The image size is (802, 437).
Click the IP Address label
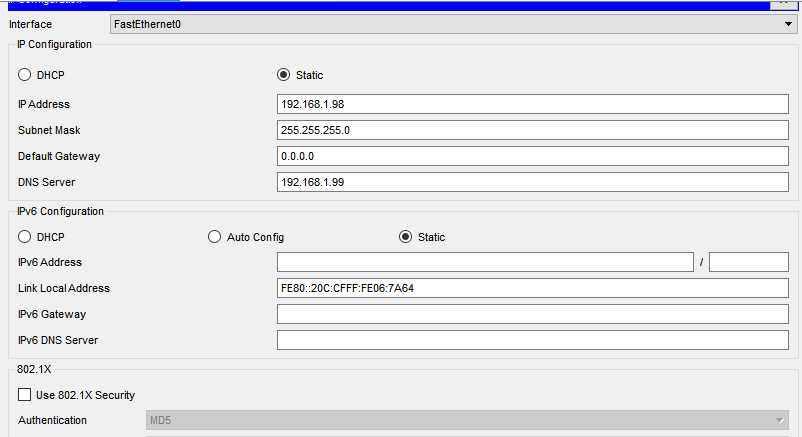pyautogui.click(x=43, y=104)
